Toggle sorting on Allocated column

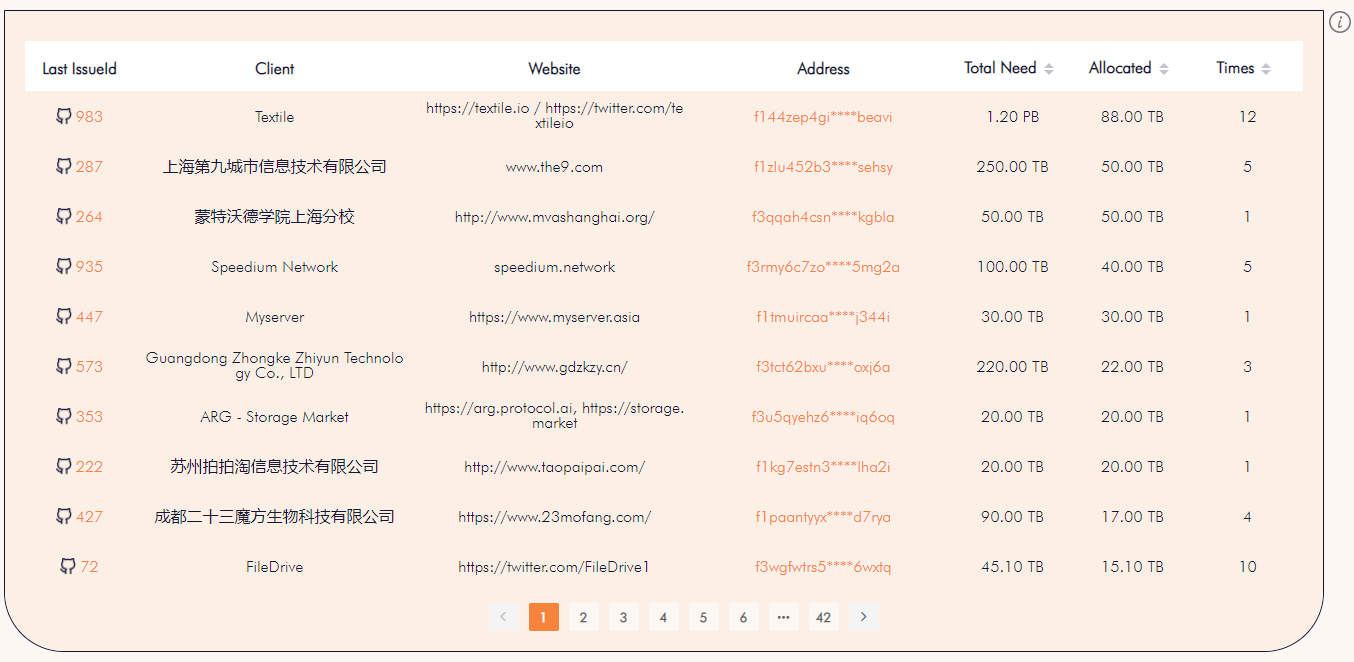pos(1164,68)
